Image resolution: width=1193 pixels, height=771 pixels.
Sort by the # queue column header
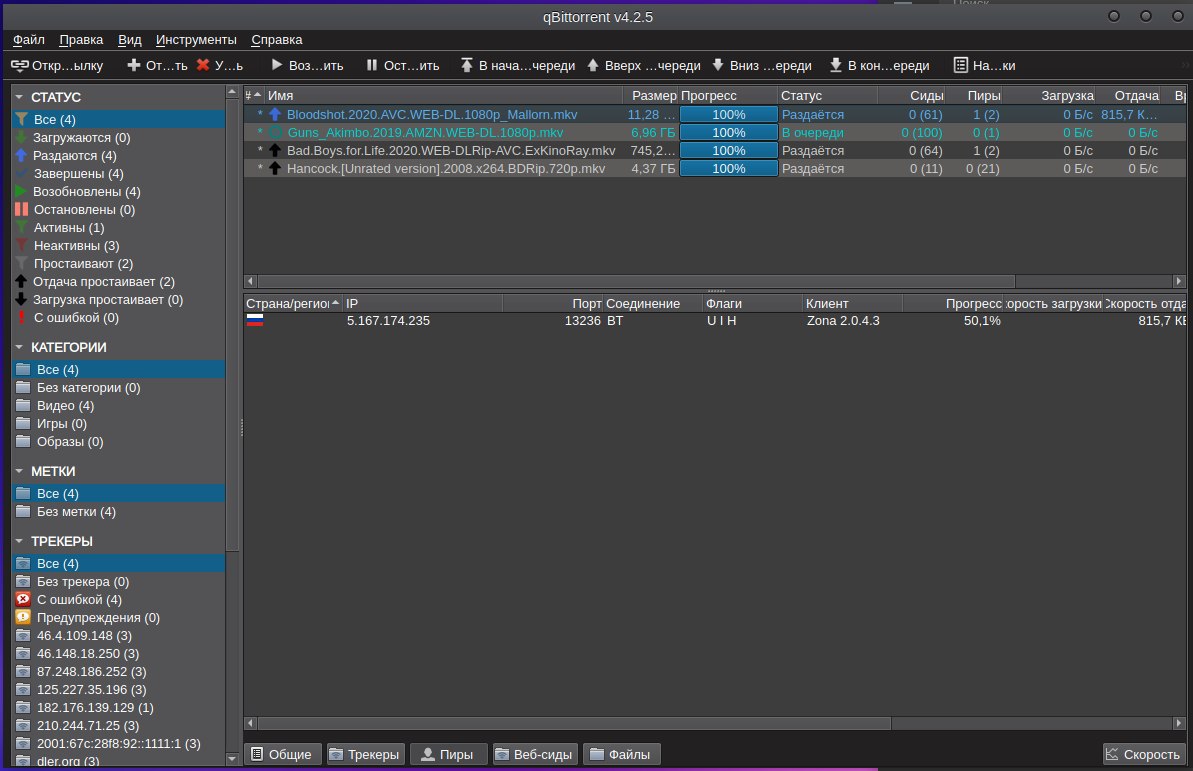click(x=254, y=95)
